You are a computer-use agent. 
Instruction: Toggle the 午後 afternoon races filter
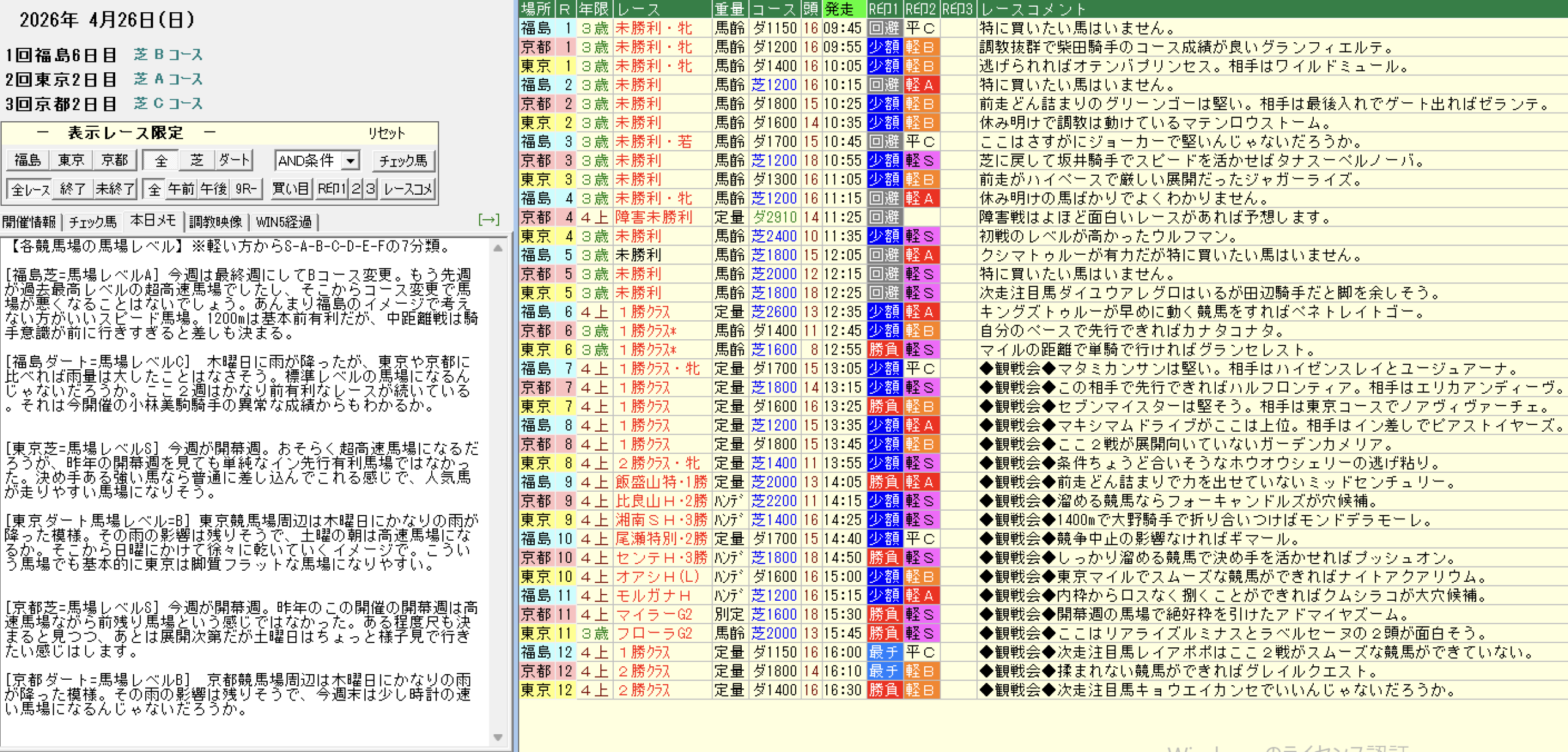[214, 189]
